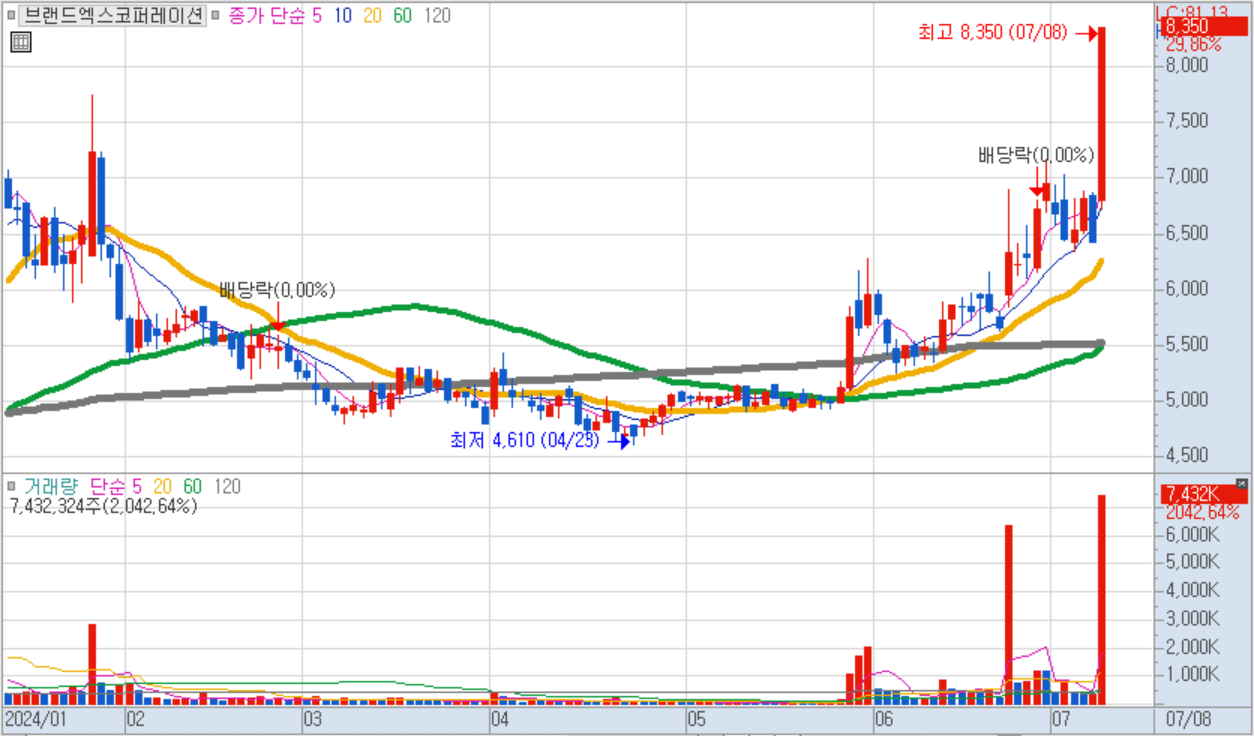This screenshot has height=736, width=1254.
Task: Click the 07/08 current date label
Action: (x=1189, y=719)
